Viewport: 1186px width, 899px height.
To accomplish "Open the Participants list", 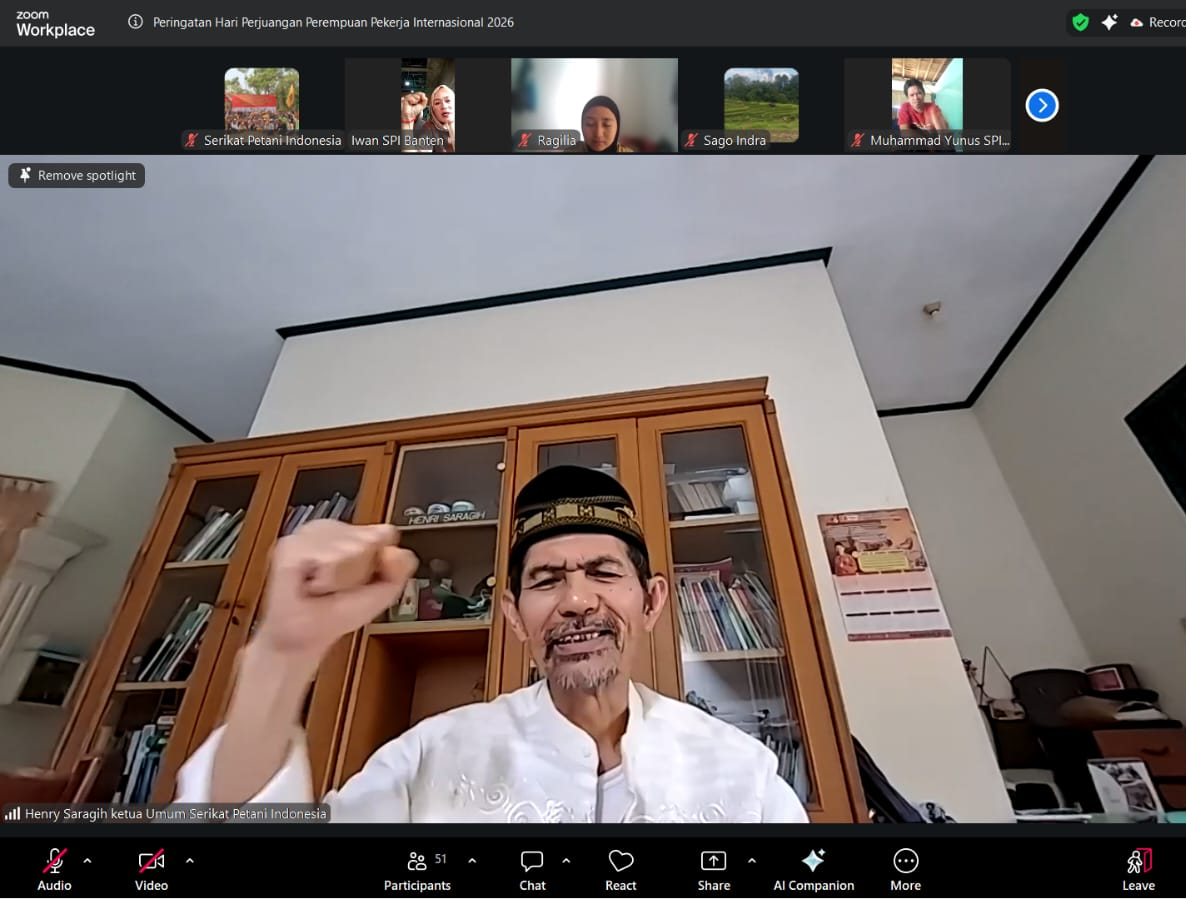I will click(x=418, y=862).
